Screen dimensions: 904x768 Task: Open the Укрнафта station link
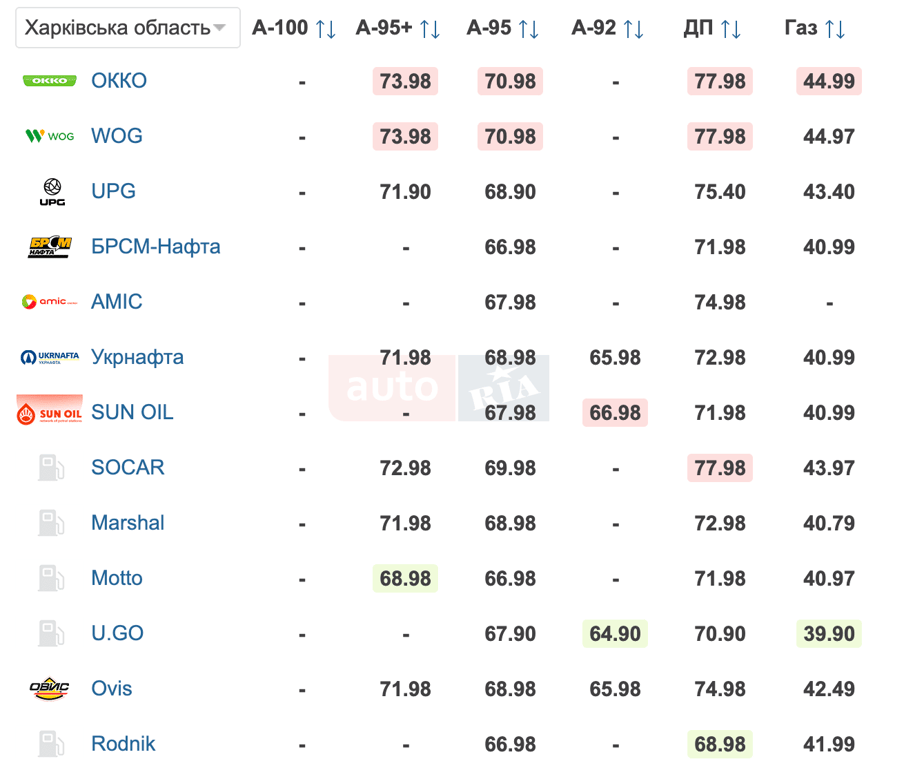(x=137, y=357)
